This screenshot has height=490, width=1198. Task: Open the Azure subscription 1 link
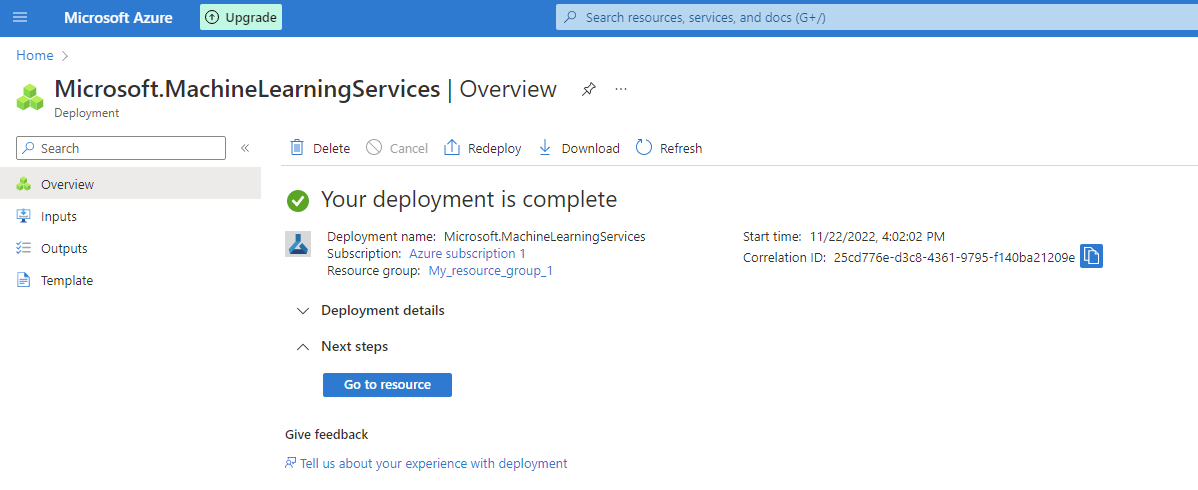pos(468,254)
